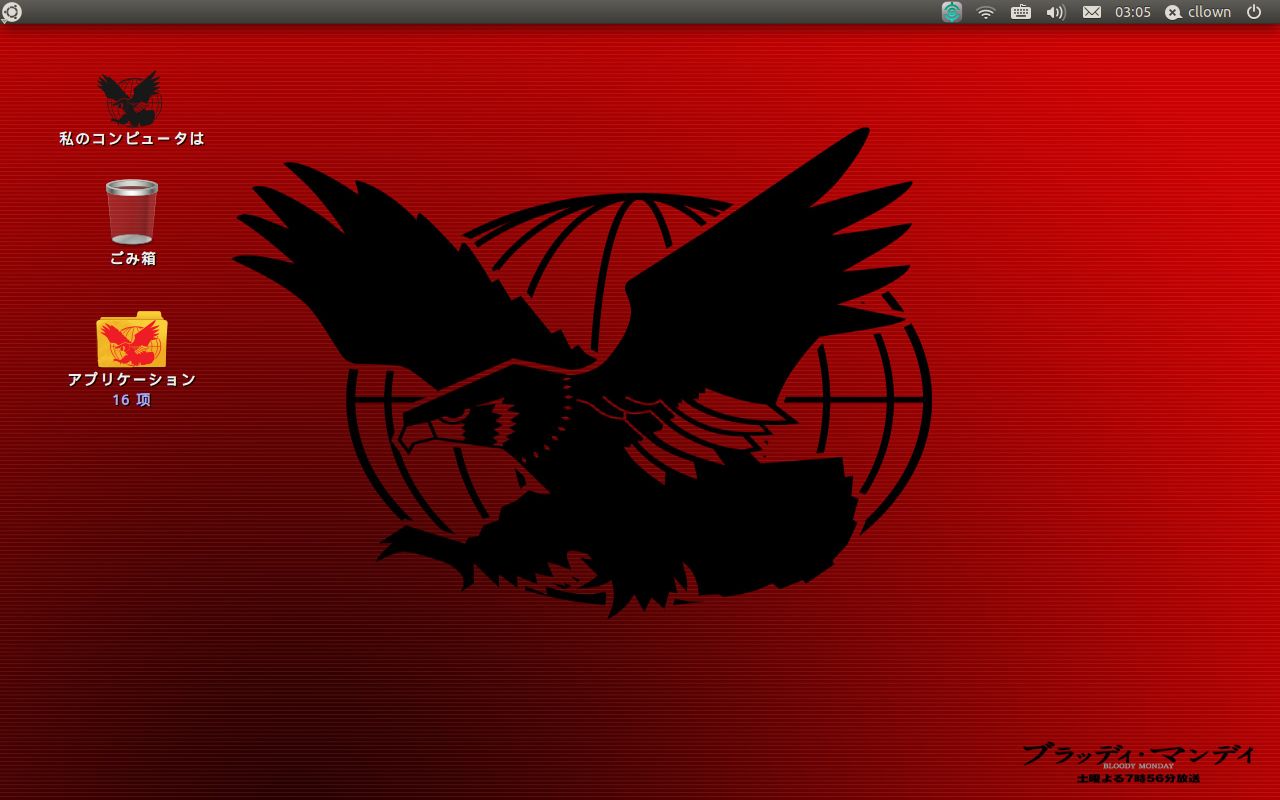The width and height of the screenshot is (1280, 800).
Task: Click the chat status icon beside cllown
Action: [x=1173, y=12]
